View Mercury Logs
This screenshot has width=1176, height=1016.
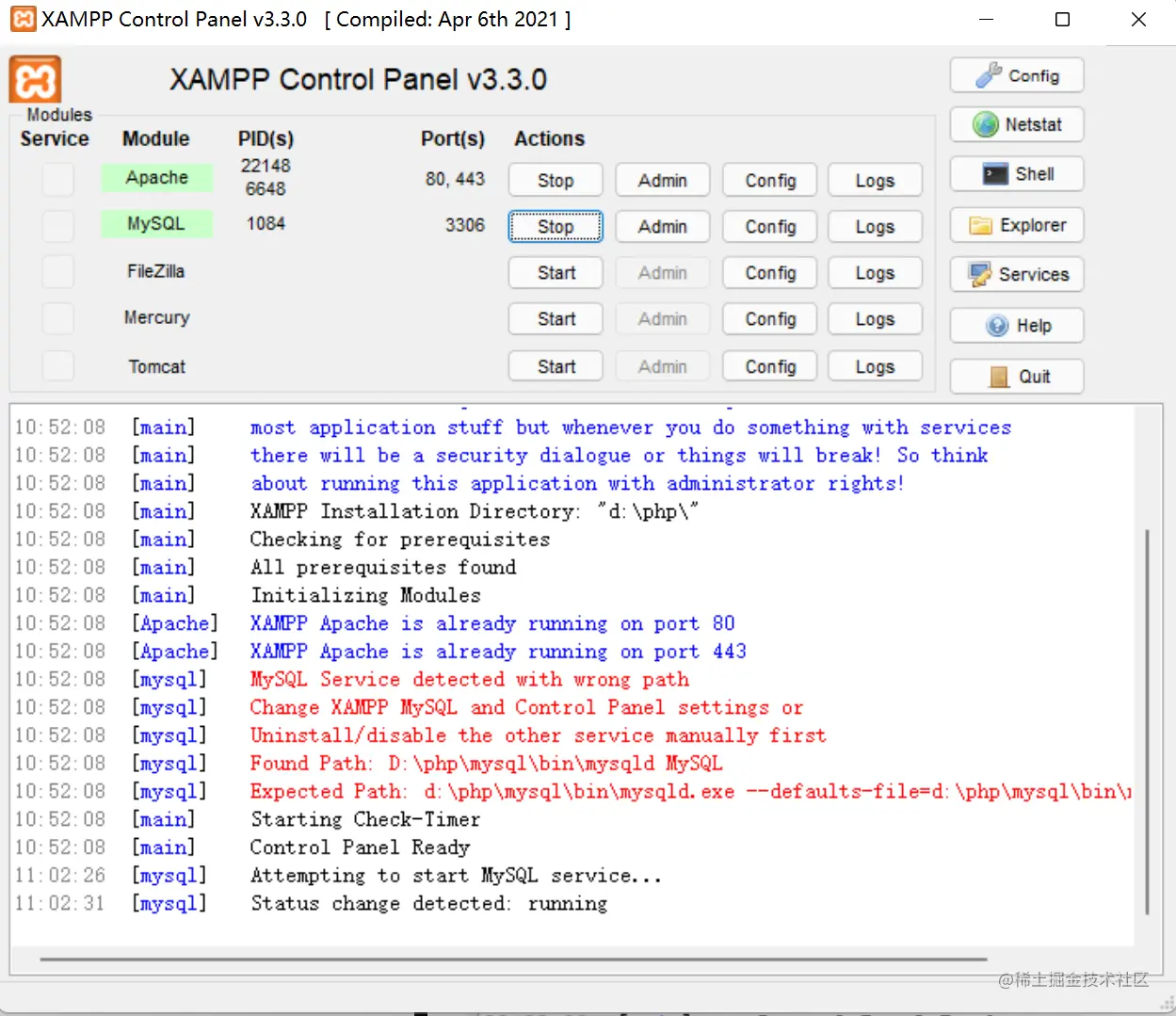click(x=875, y=319)
